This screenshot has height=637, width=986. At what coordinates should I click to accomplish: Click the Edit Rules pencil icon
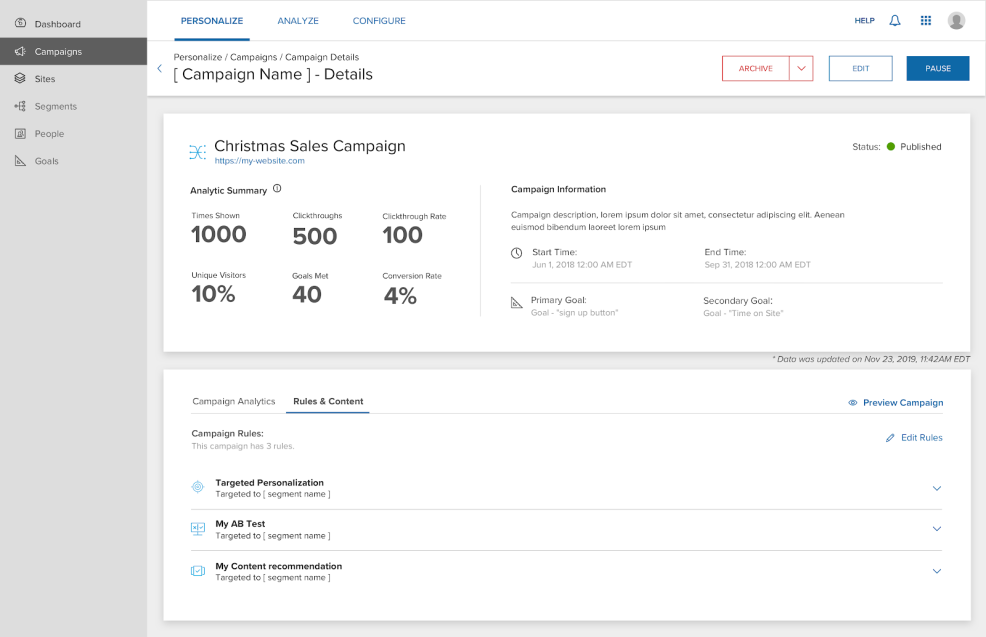click(890, 438)
